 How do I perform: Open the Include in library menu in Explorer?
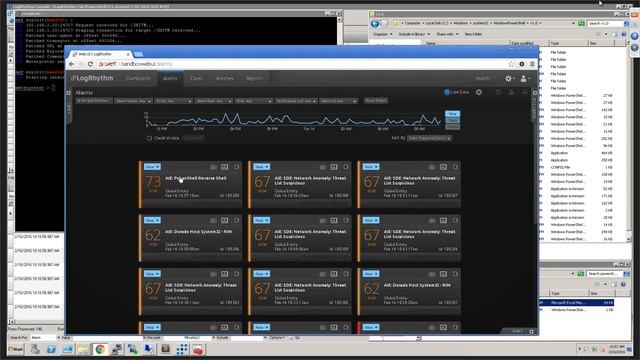[x=414, y=34]
